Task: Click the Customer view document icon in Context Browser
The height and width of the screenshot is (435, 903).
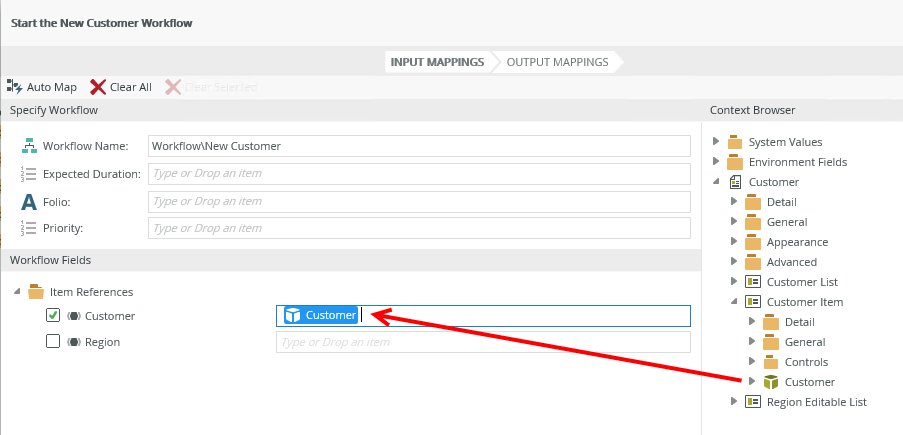Action: 736,182
